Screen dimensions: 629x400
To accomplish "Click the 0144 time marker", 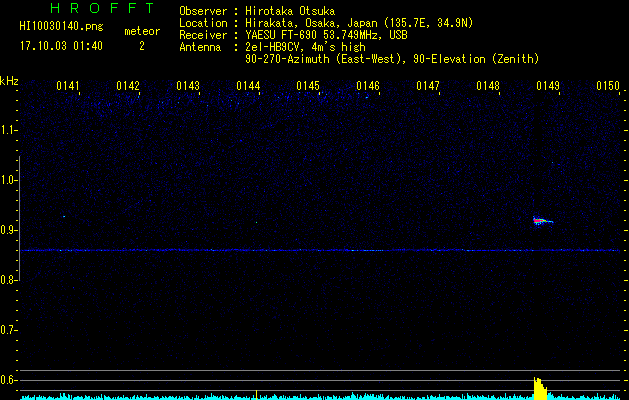I will click(x=248, y=86).
